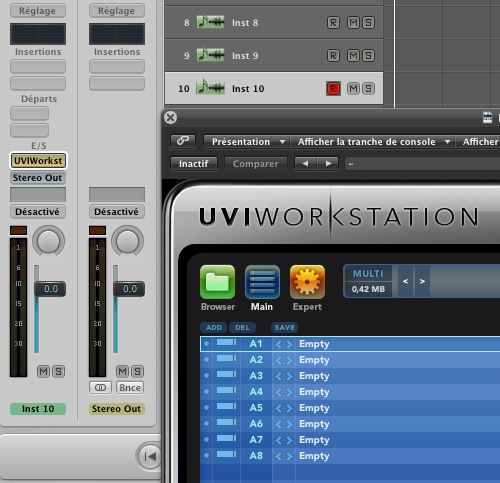The height and width of the screenshot is (483, 500).
Task: Load previous preset for part A7
Action: (x=279, y=440)
